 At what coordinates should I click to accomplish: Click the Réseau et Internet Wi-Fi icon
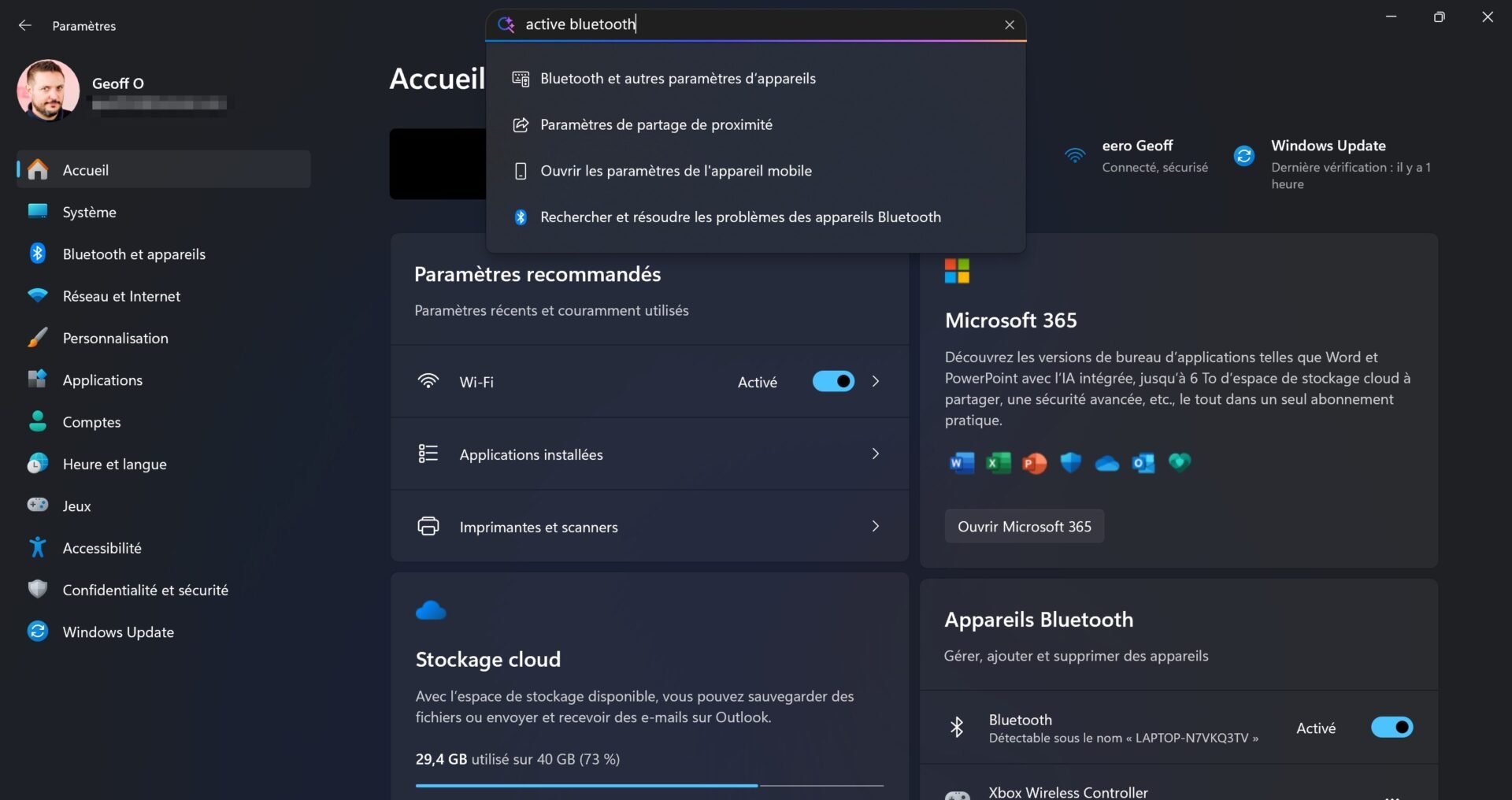coord(38,295)
